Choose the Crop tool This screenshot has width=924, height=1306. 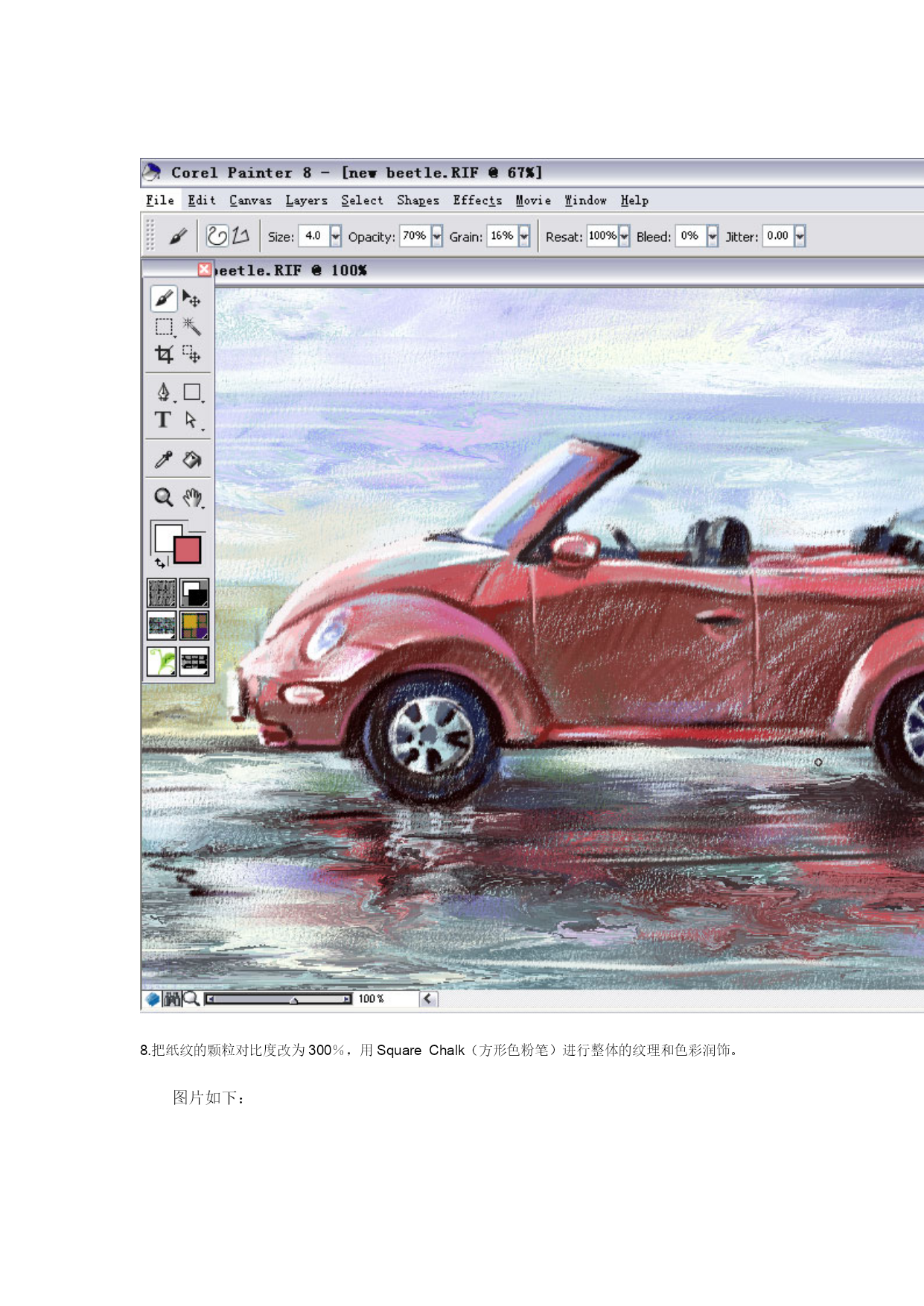(x=164, y=354)
